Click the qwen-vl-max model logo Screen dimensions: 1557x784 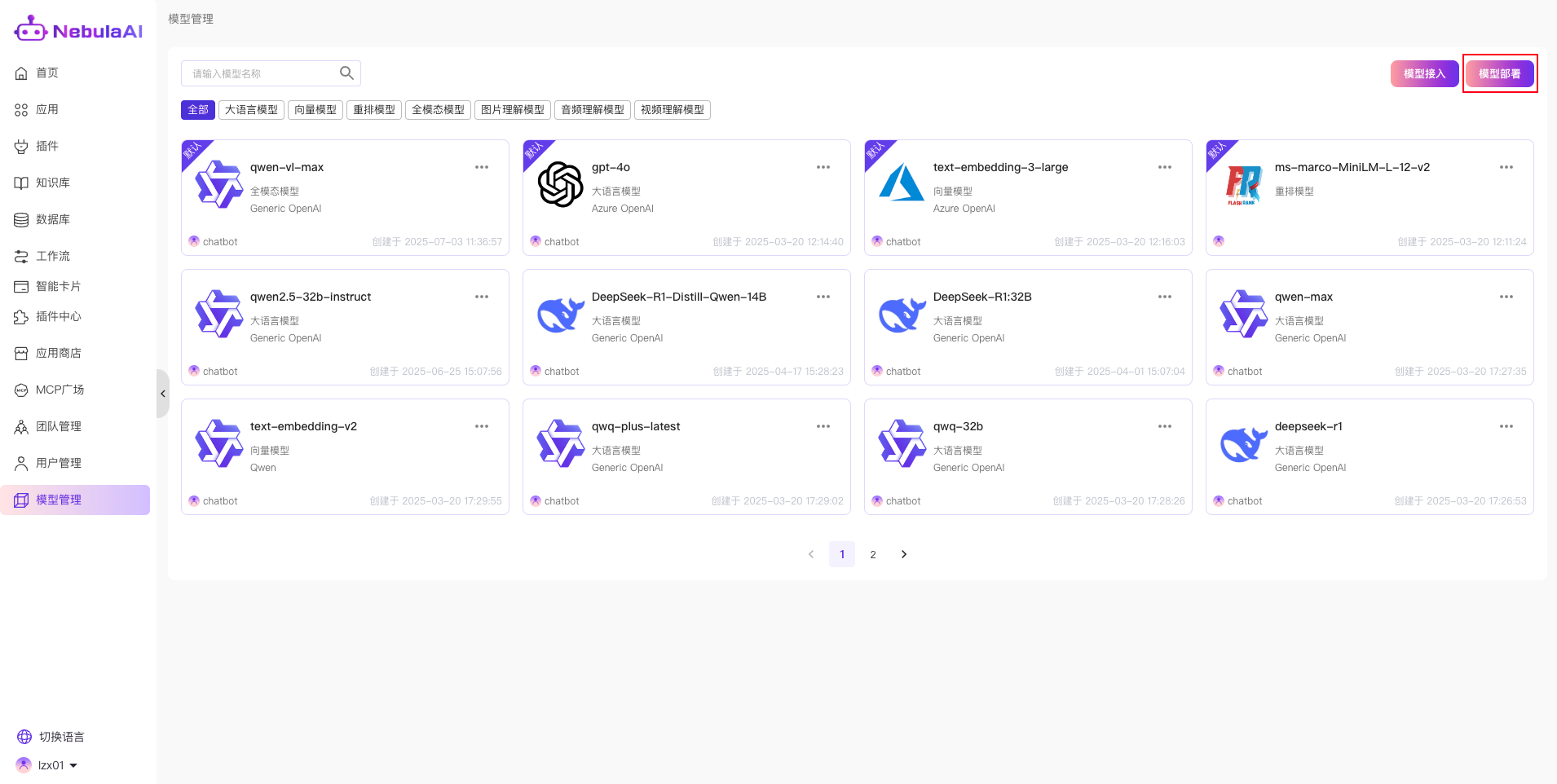tap(219, 184)
